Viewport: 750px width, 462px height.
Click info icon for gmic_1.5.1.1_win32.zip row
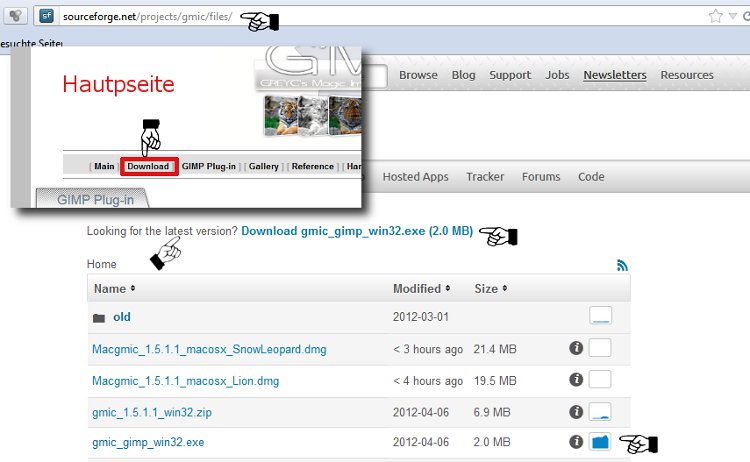pyautogui.click(x=576, y=411)
